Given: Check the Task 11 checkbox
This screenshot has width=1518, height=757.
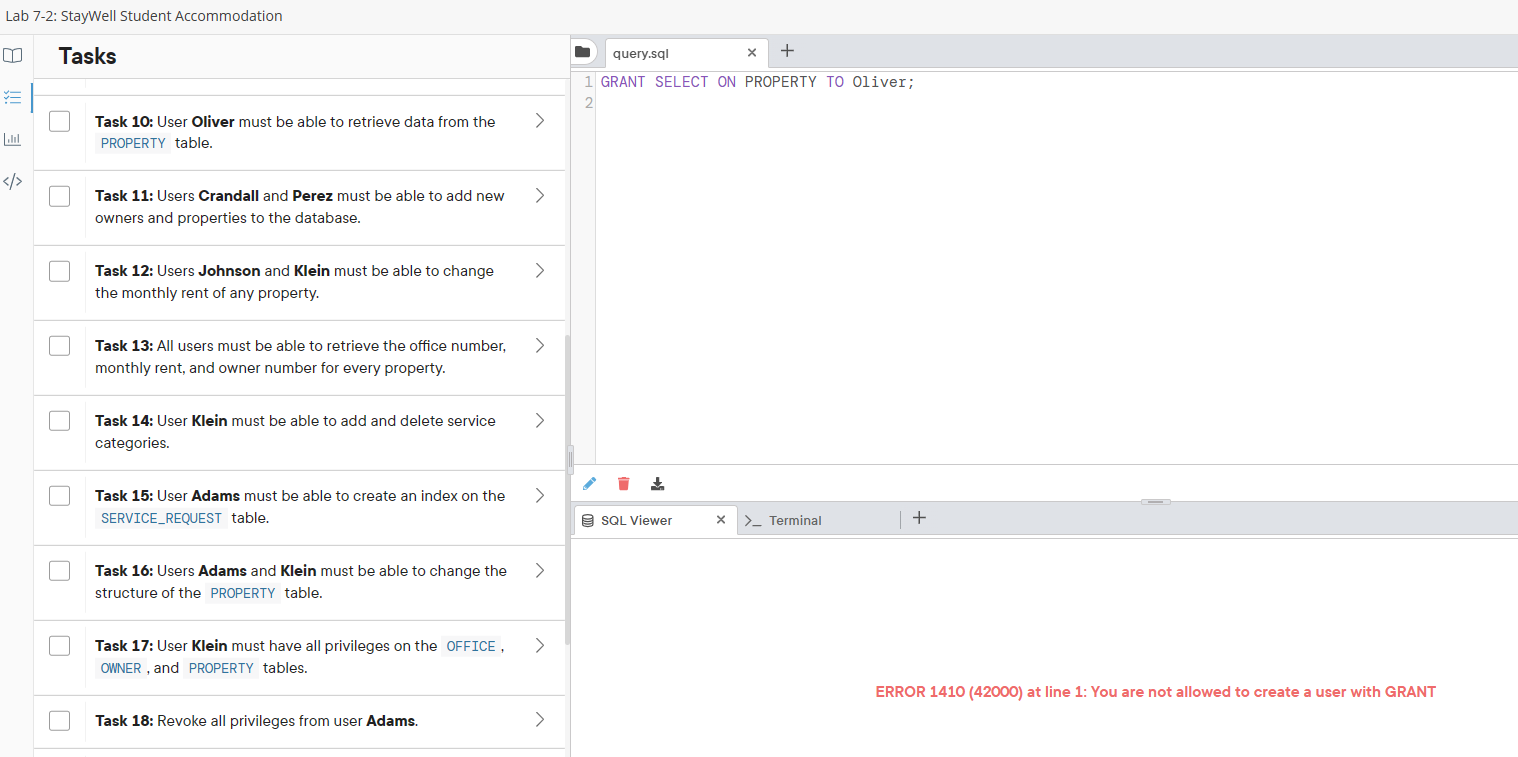Looking at the screenshot, I should (x=60, y=196).
